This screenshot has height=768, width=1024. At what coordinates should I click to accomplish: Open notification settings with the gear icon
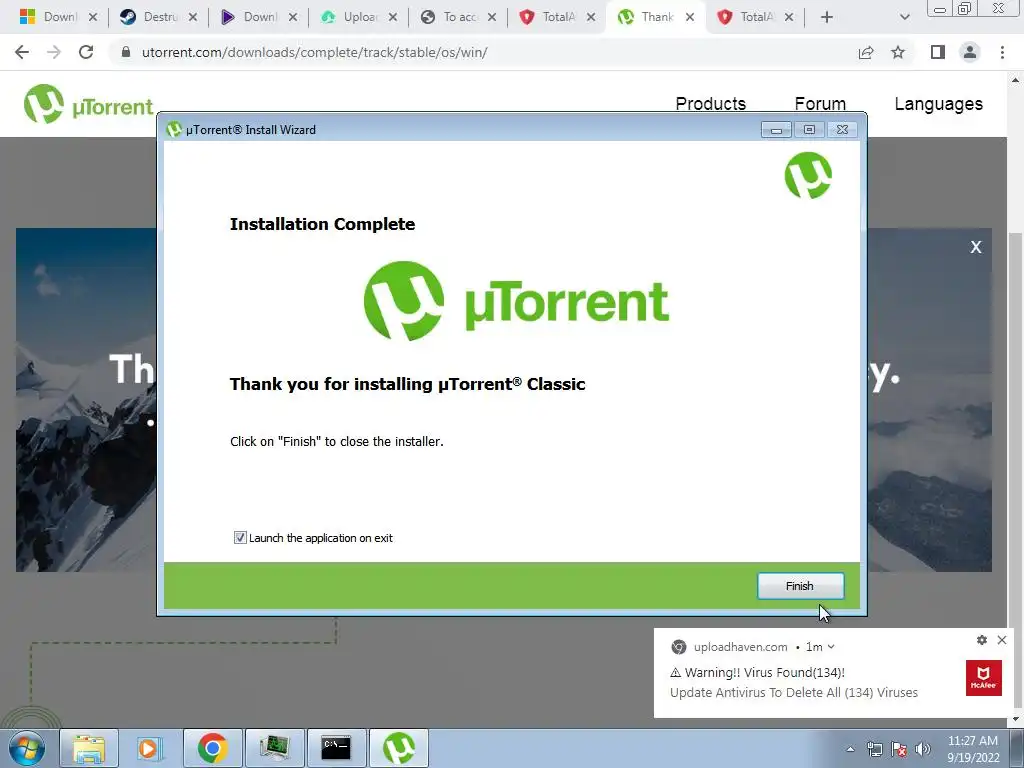tap(982, 640)
